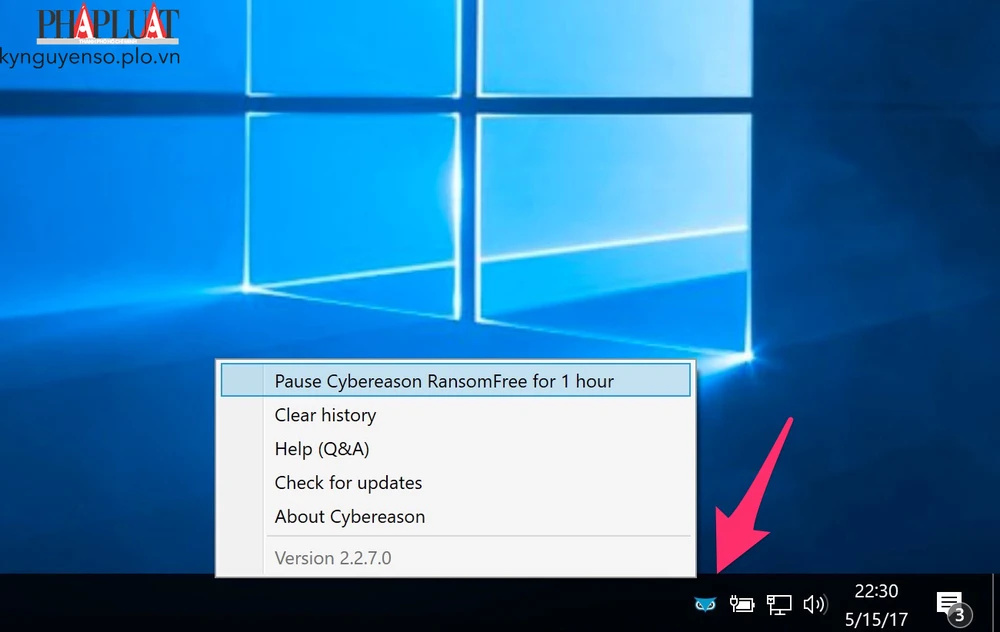1000x632 pixels.
Task: Open Help (Q&A) menu entry
Action: pyautogui.click(x=455, y=449)
